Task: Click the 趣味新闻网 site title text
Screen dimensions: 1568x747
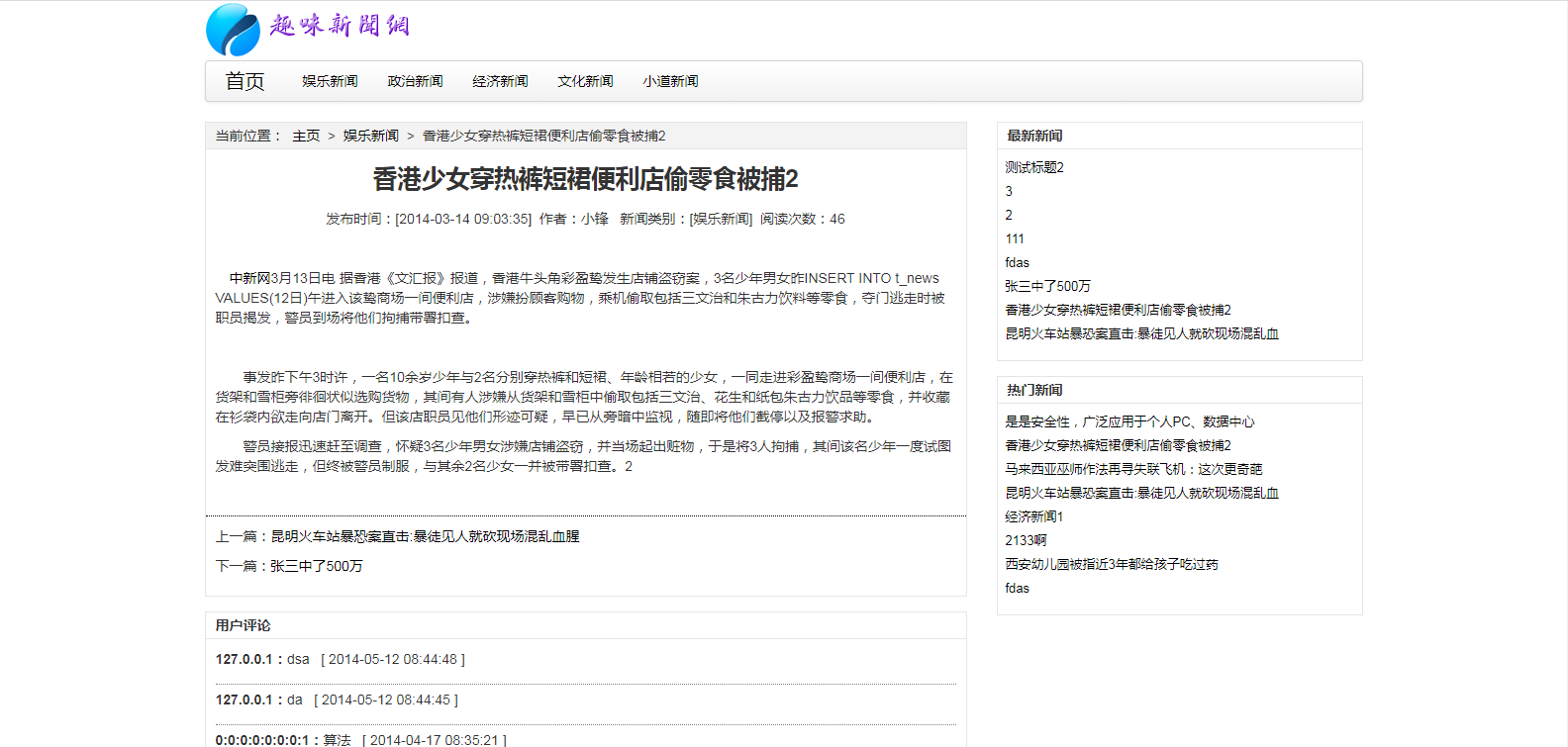Action: pyautogui.click(x=340, y=25)
